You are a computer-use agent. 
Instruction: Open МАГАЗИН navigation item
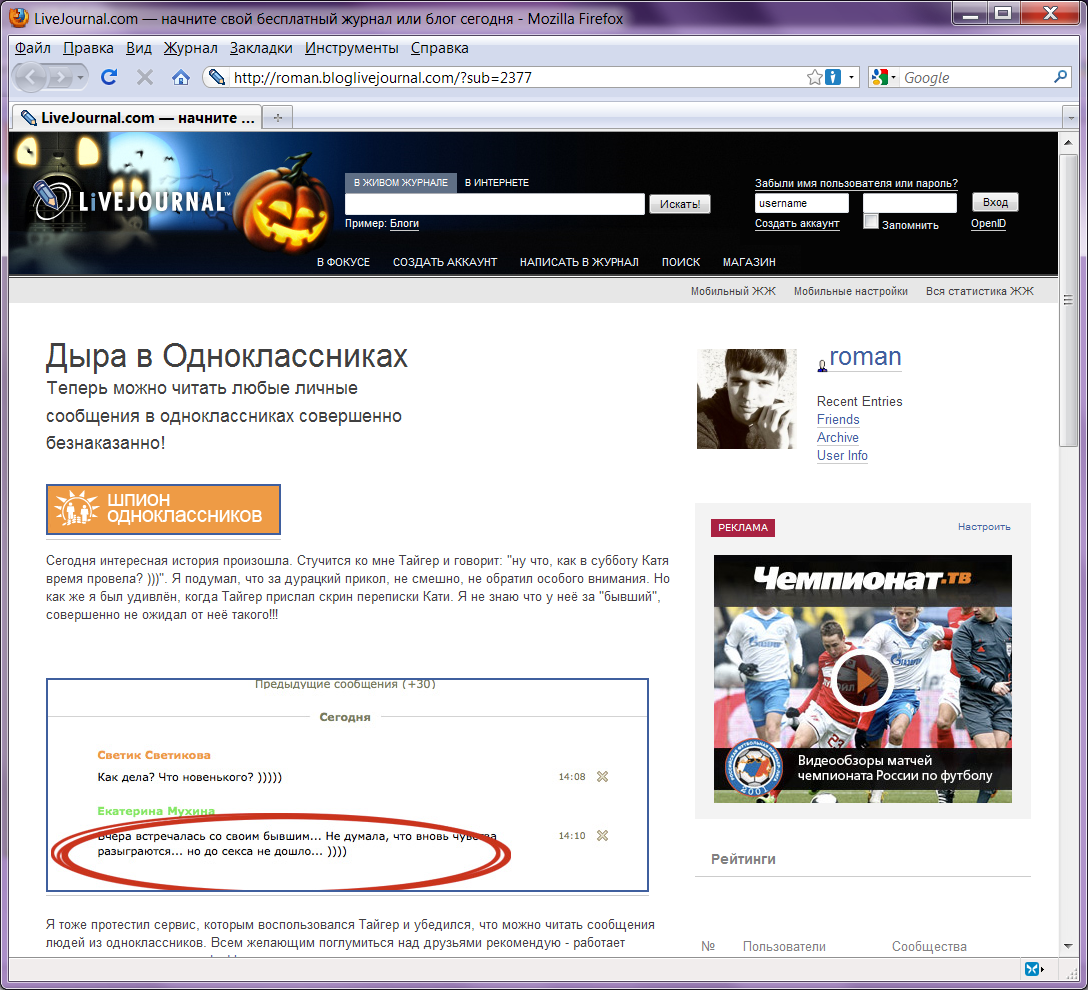pyautogui.click(x=749, y=262)
